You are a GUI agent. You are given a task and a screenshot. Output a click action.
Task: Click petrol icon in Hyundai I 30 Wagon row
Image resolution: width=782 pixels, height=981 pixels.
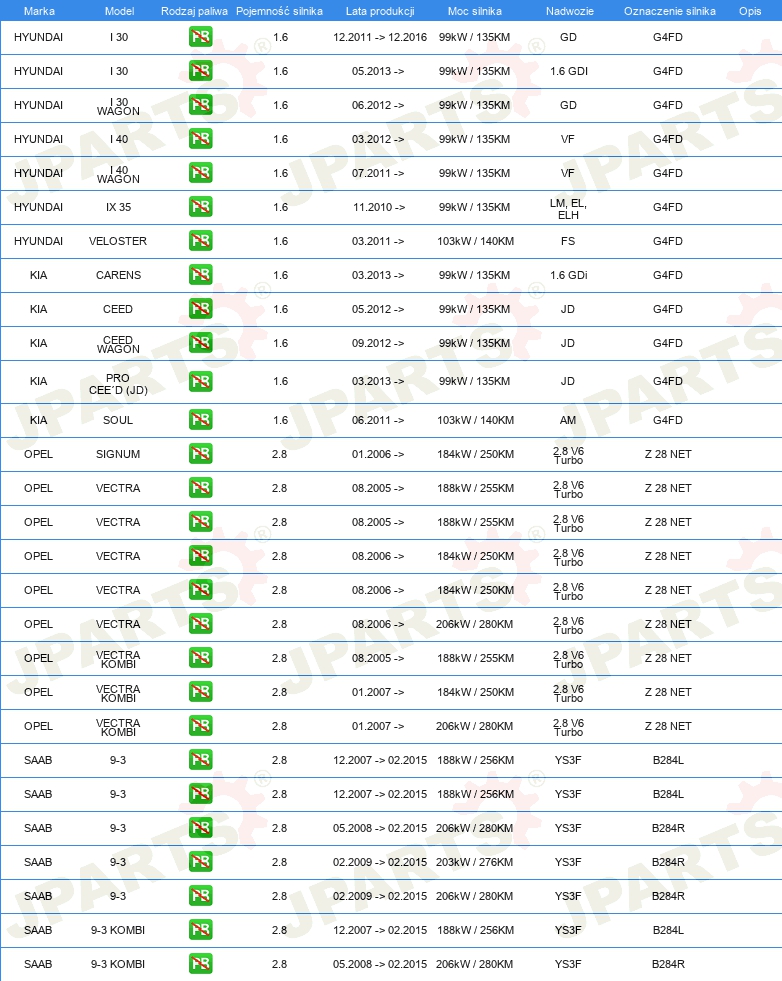(x=201, y=105)
